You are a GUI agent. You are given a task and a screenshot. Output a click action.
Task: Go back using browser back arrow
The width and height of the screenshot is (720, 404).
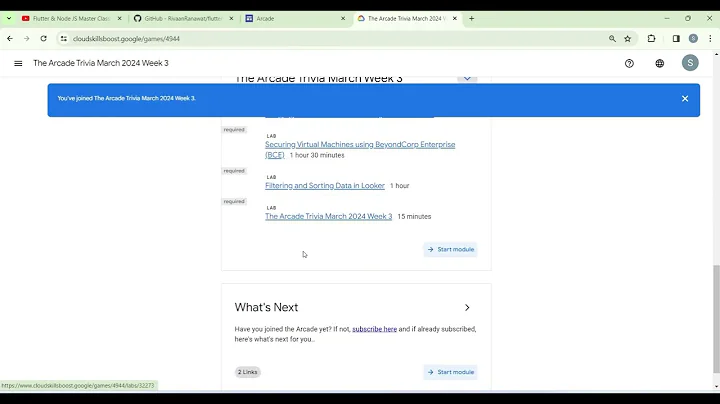coord(10,39)
